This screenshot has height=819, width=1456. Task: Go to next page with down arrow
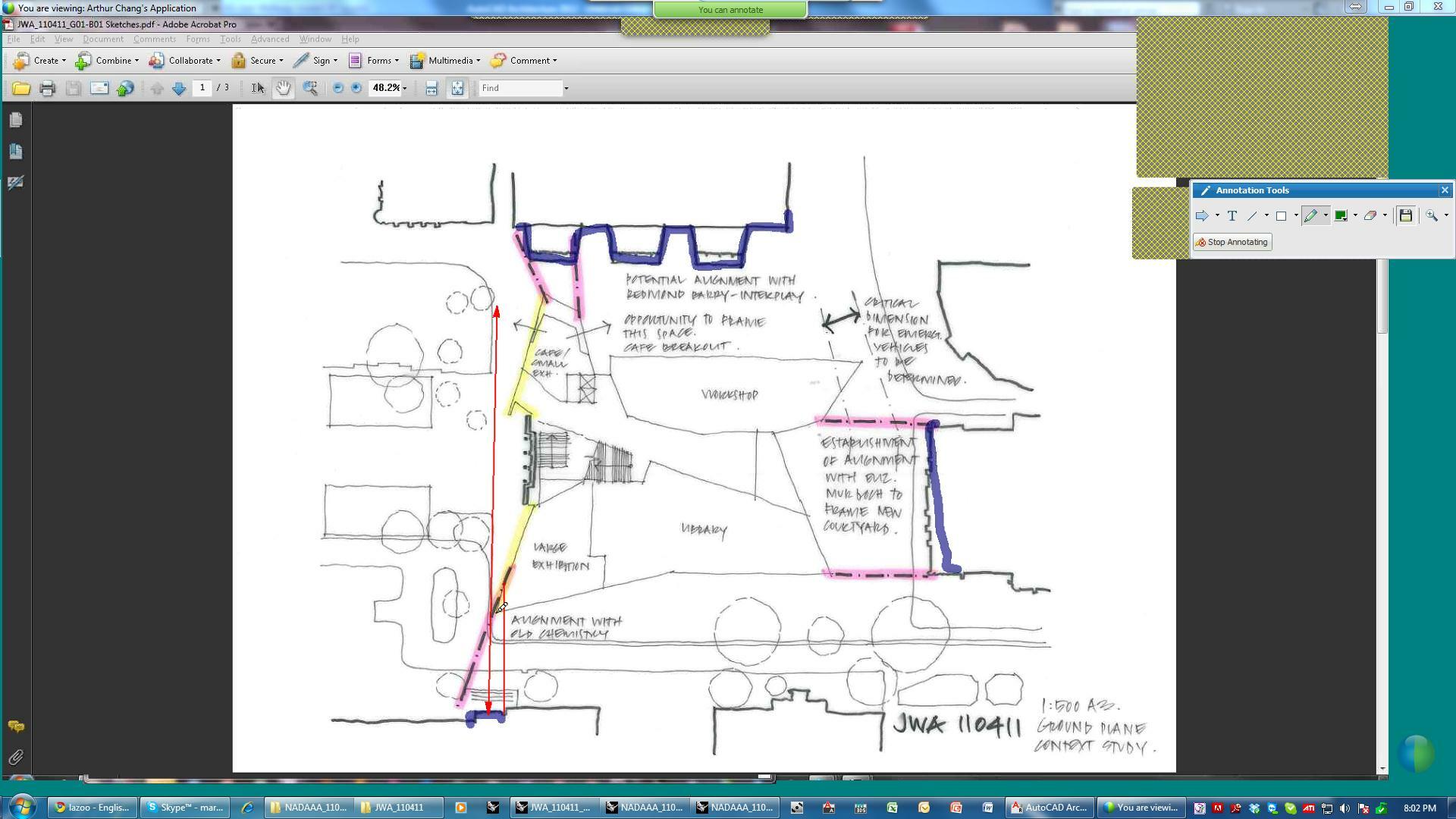179,89
